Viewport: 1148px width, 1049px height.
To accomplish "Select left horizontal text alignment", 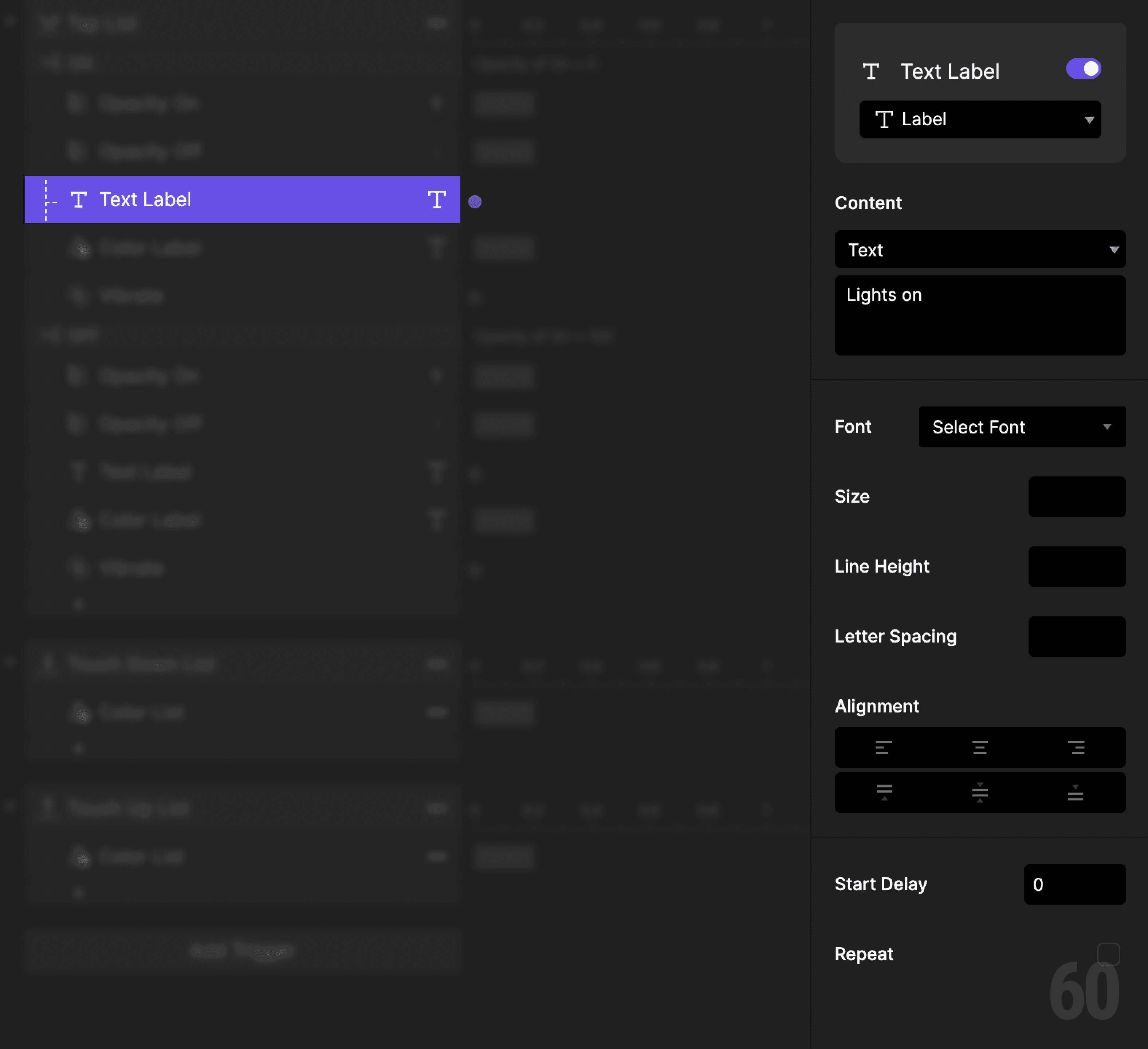I will 882,747.
